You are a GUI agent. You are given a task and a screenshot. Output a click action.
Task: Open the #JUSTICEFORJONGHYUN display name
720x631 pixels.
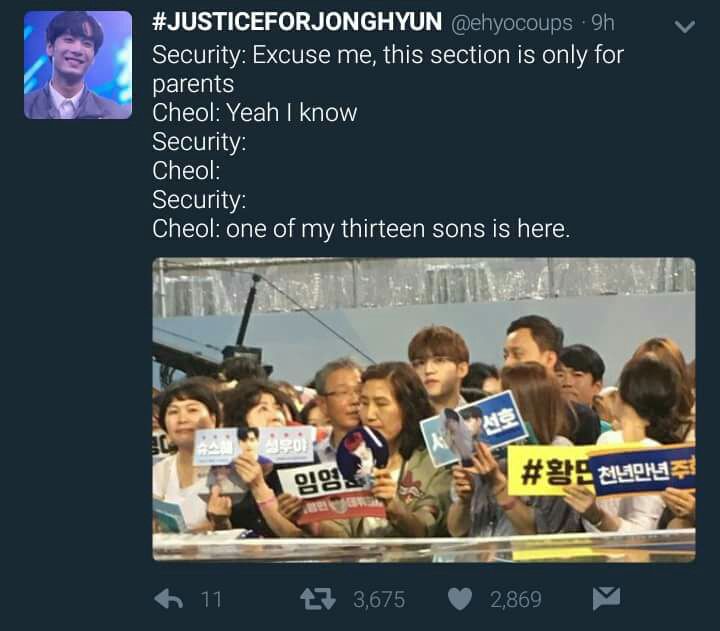point(297,22)
